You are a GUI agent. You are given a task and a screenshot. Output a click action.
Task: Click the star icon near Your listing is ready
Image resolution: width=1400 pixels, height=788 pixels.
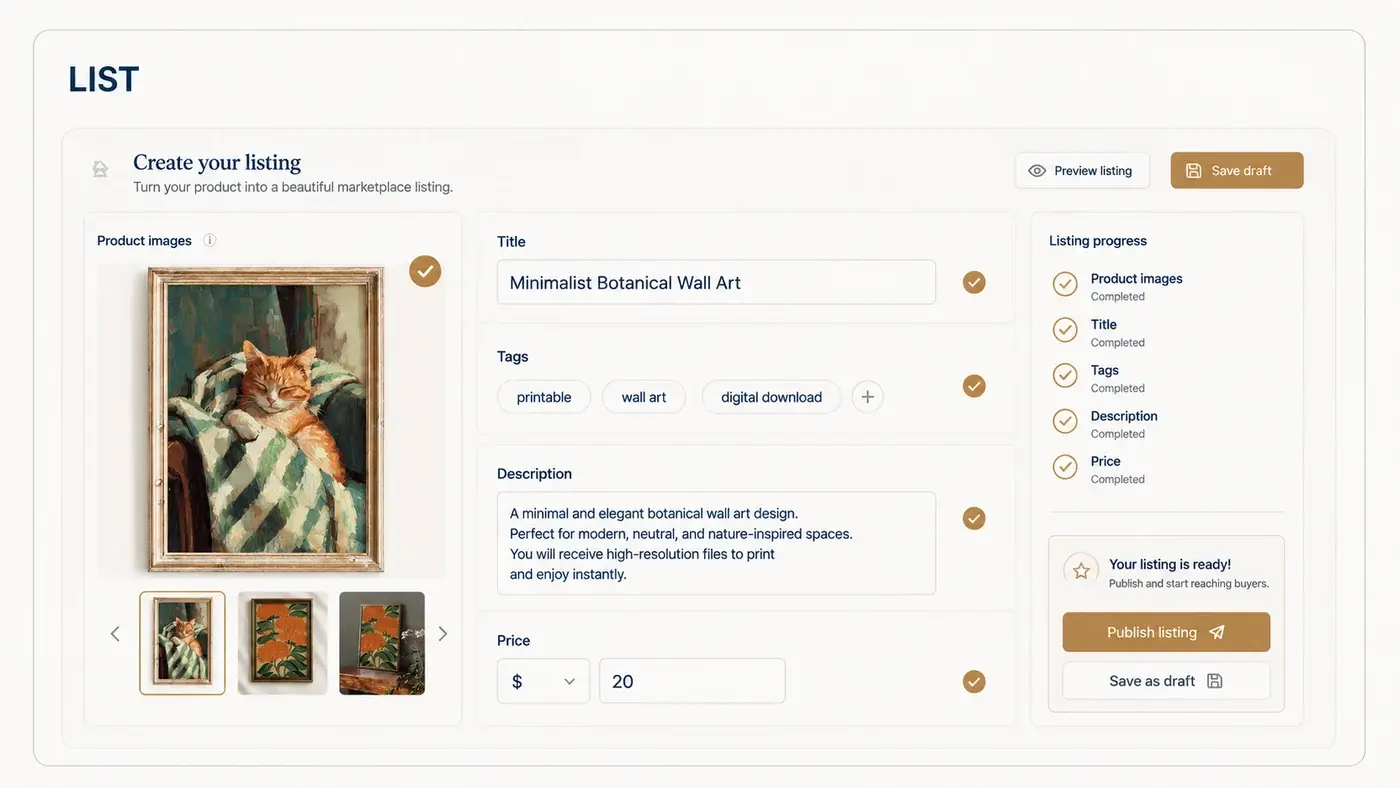point(1081,571)
